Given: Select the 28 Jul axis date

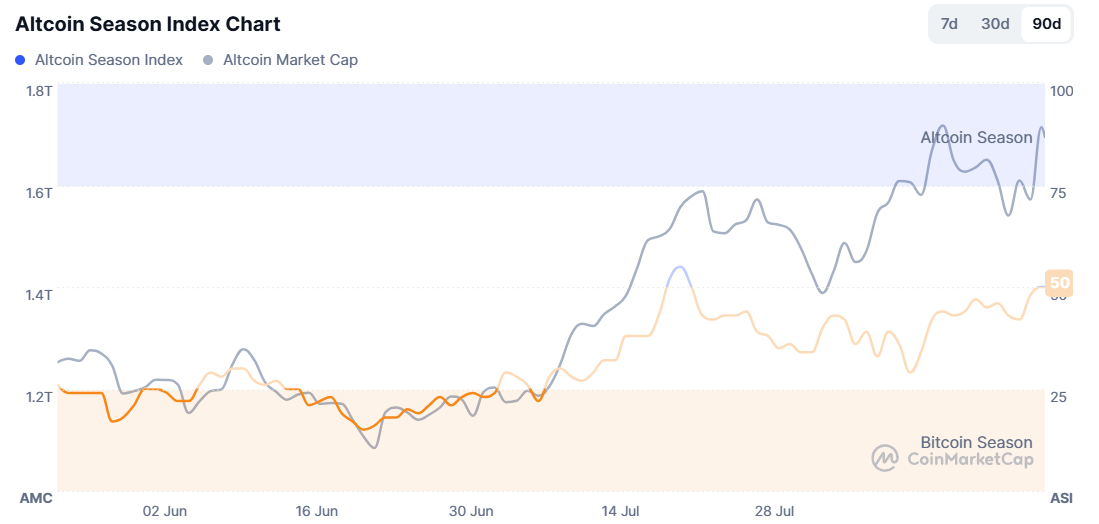Looking at the screenshot, I should [775, 511].
